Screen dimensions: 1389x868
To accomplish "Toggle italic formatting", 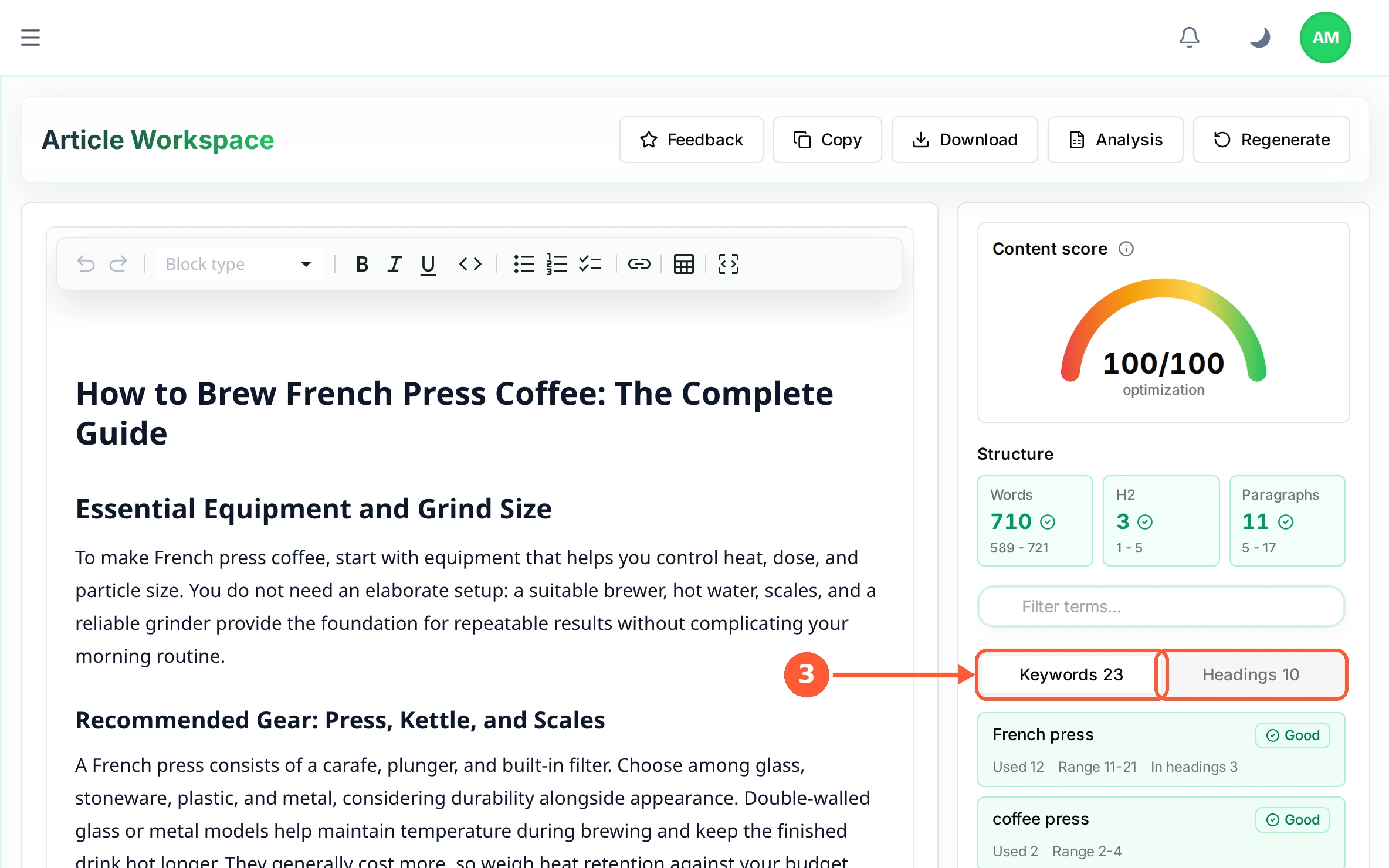I will (x=395, y=264).
